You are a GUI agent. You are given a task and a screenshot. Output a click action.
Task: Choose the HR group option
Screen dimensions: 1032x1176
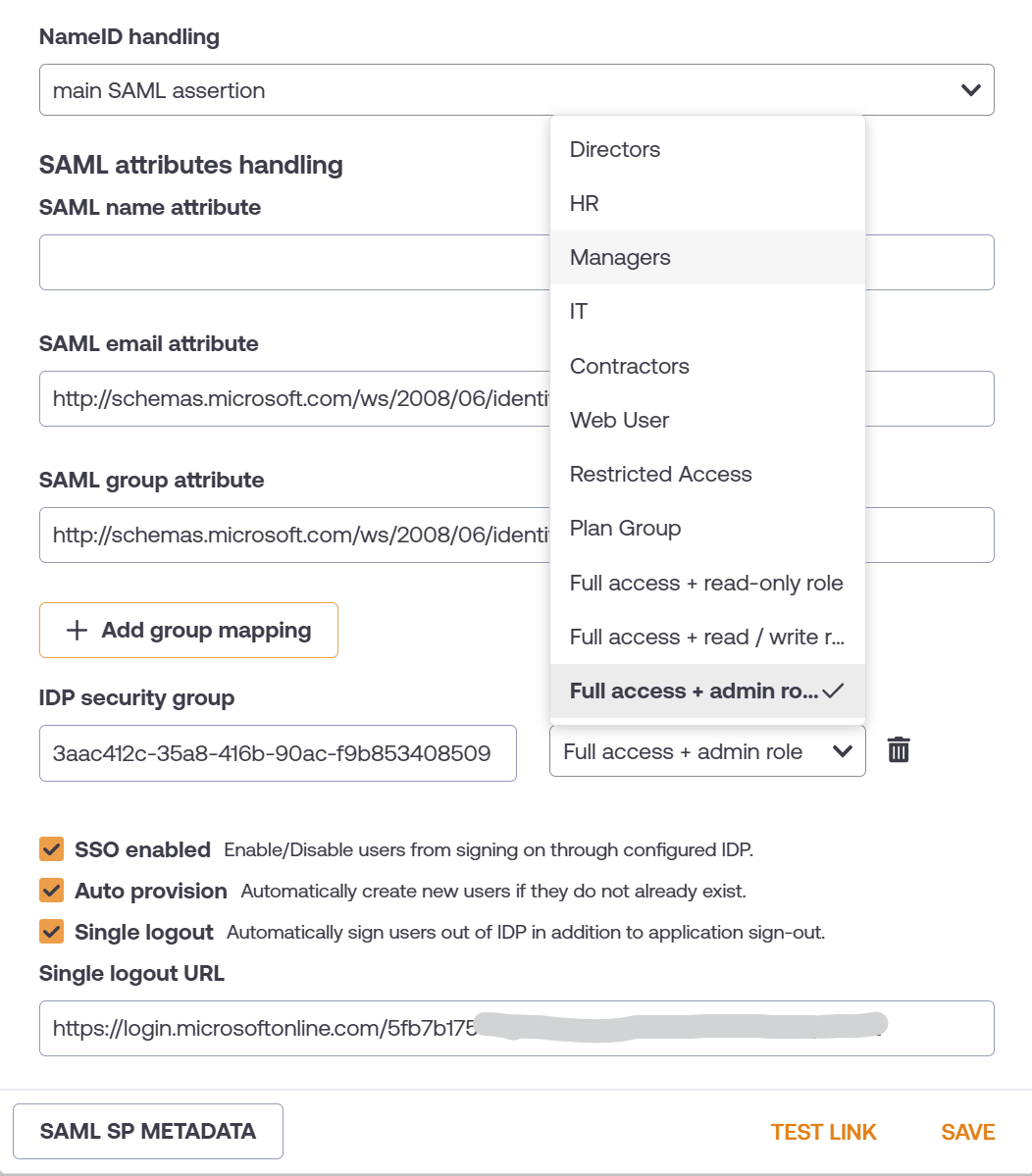click(x=585, y=204)
